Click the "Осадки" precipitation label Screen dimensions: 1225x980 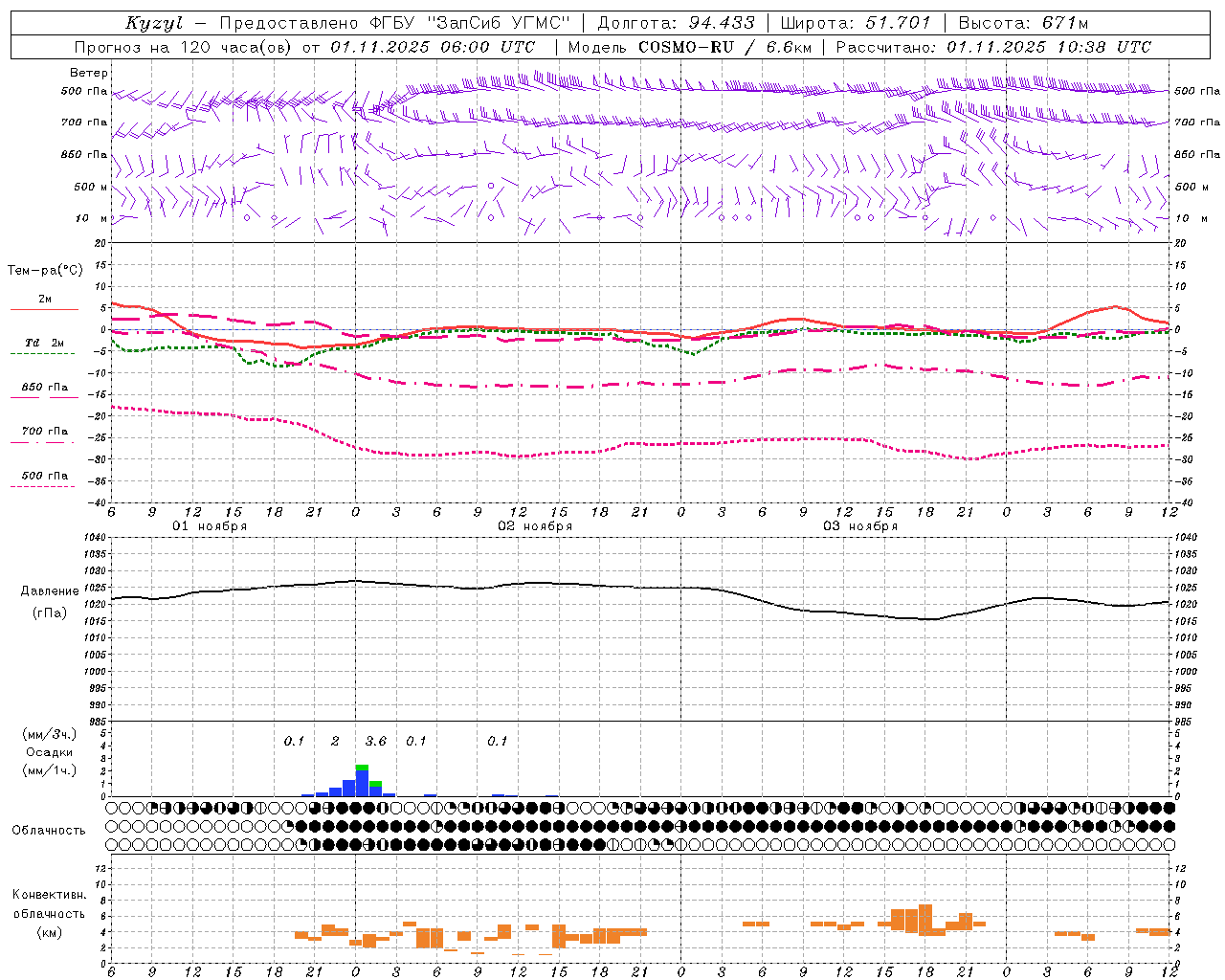pyautogui.click(x=49, y=753)
